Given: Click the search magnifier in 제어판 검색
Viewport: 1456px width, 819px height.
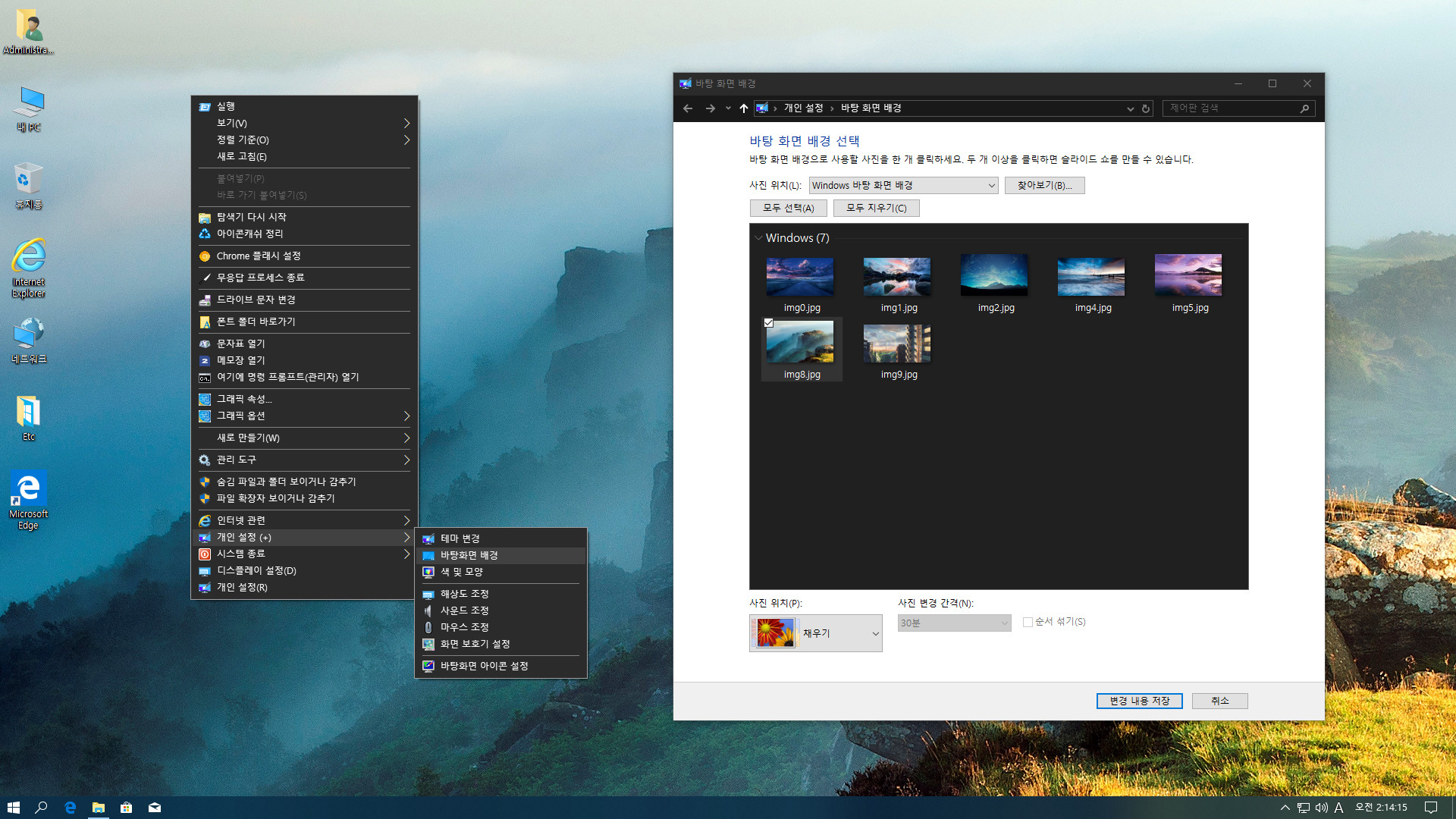Looking at the screenshot, I should 1304,108.
